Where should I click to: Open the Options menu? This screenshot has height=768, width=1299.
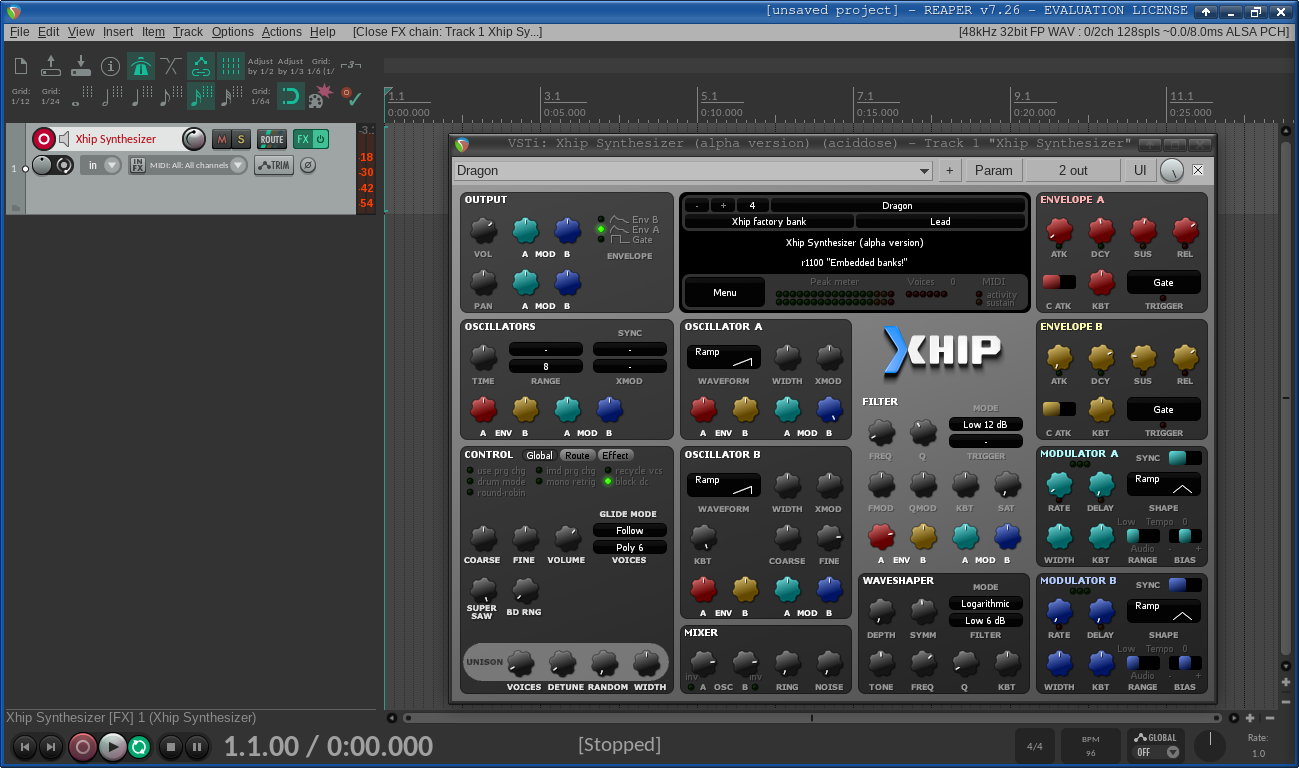[232, 31]
